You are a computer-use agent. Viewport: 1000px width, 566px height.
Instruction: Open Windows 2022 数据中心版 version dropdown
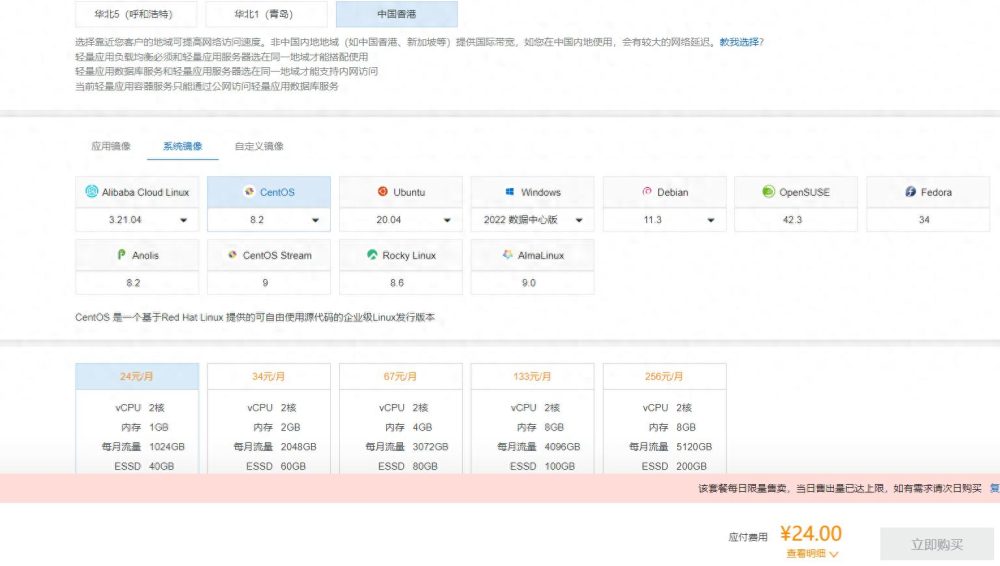click(533, 220)
